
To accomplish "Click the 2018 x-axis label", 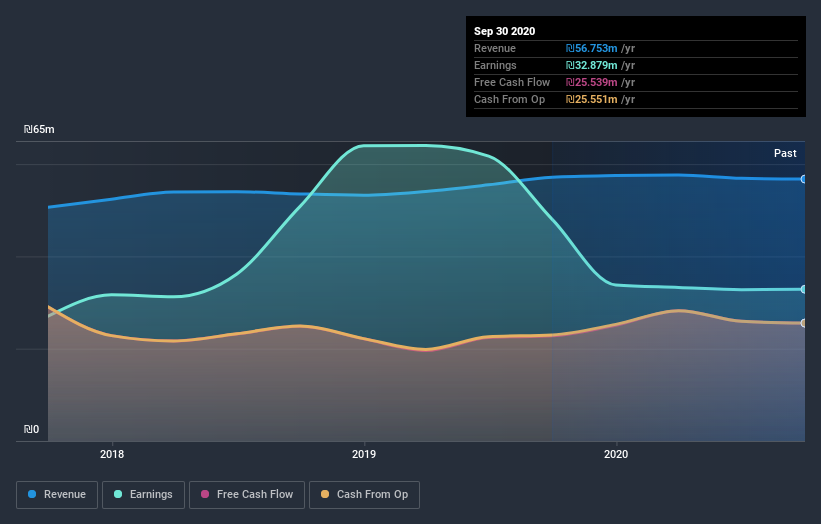I will [112, 454].
